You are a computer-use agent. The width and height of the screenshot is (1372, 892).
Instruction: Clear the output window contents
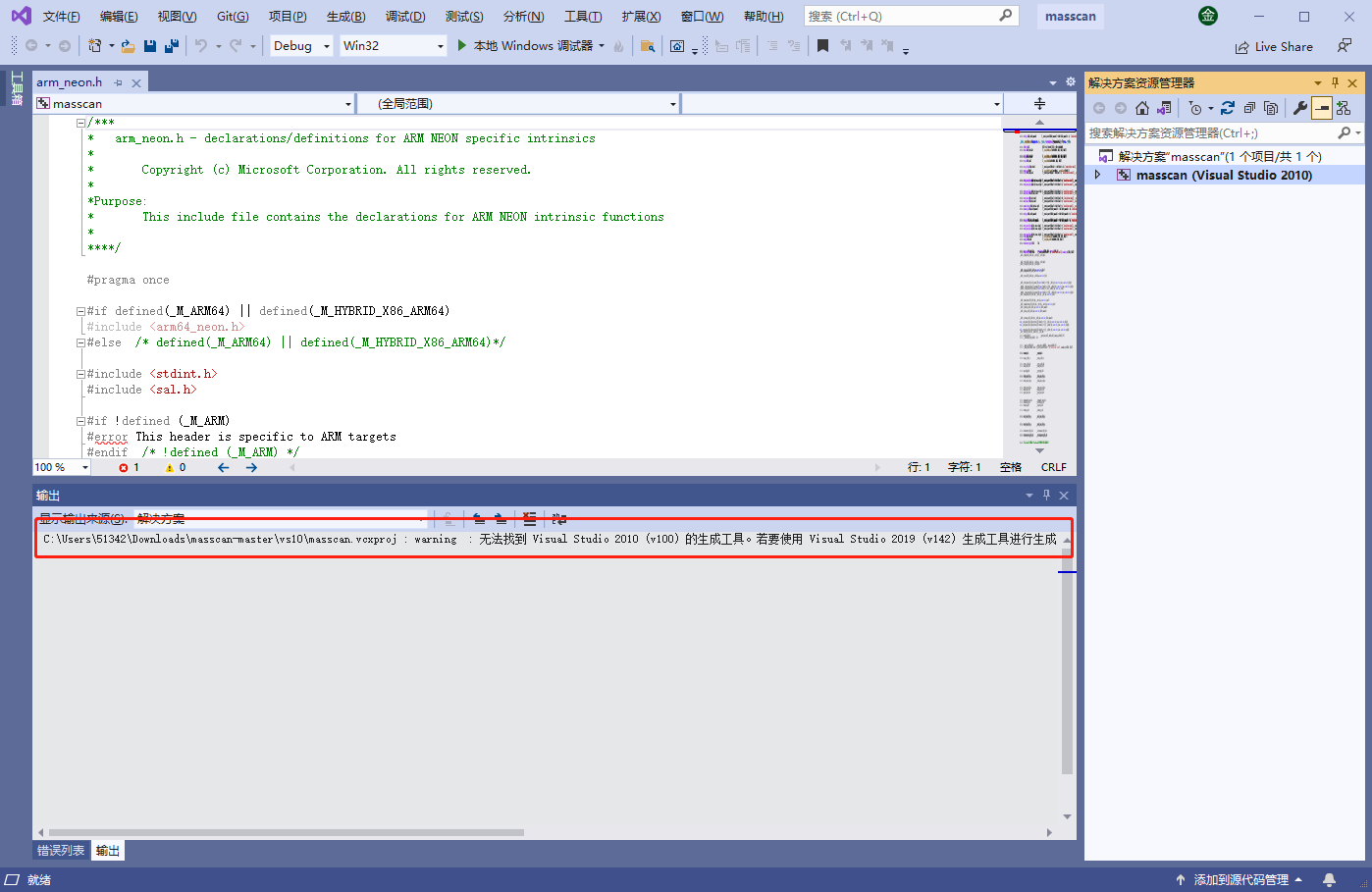tap(528, 519)
